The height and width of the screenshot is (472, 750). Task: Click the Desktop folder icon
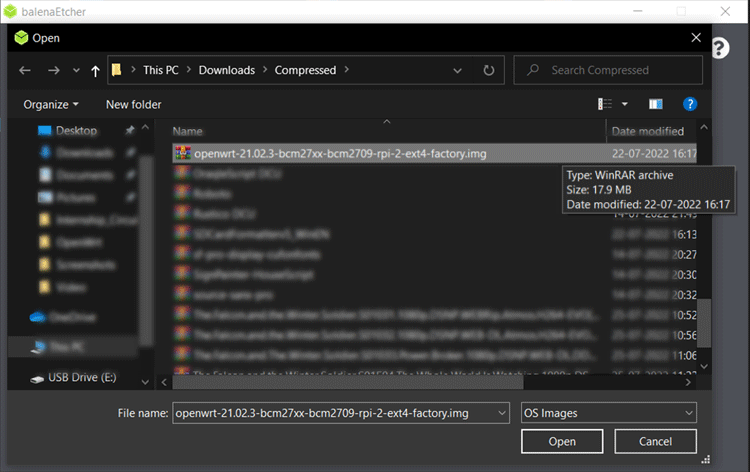click(x=44, y=131)
